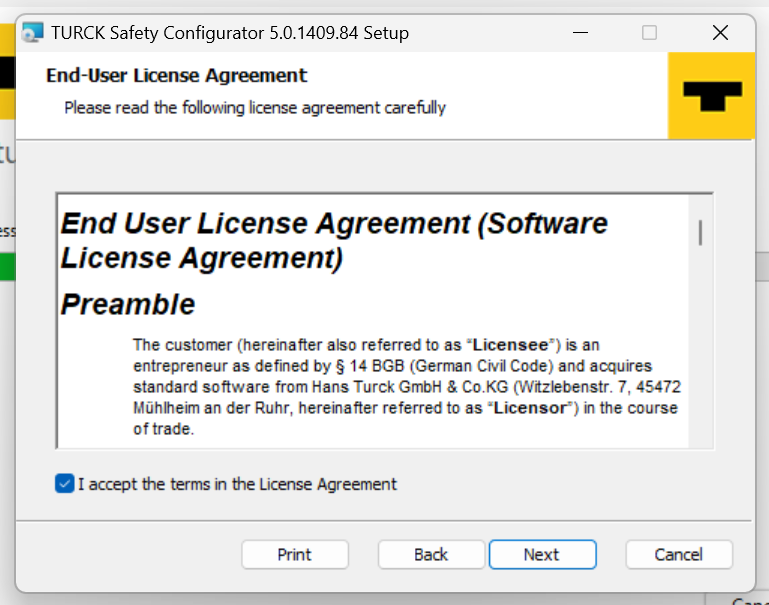The image size is (769, 605).
Task: Click the installer icon in the title bar
Action: tap(32, 33)
